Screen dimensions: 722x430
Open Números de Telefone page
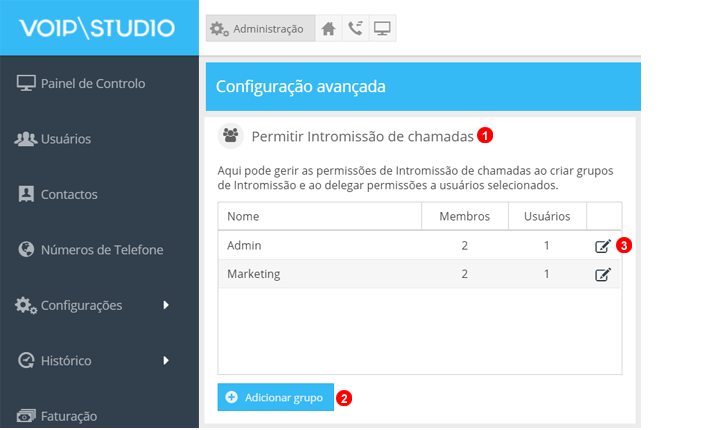coord(101,250)
